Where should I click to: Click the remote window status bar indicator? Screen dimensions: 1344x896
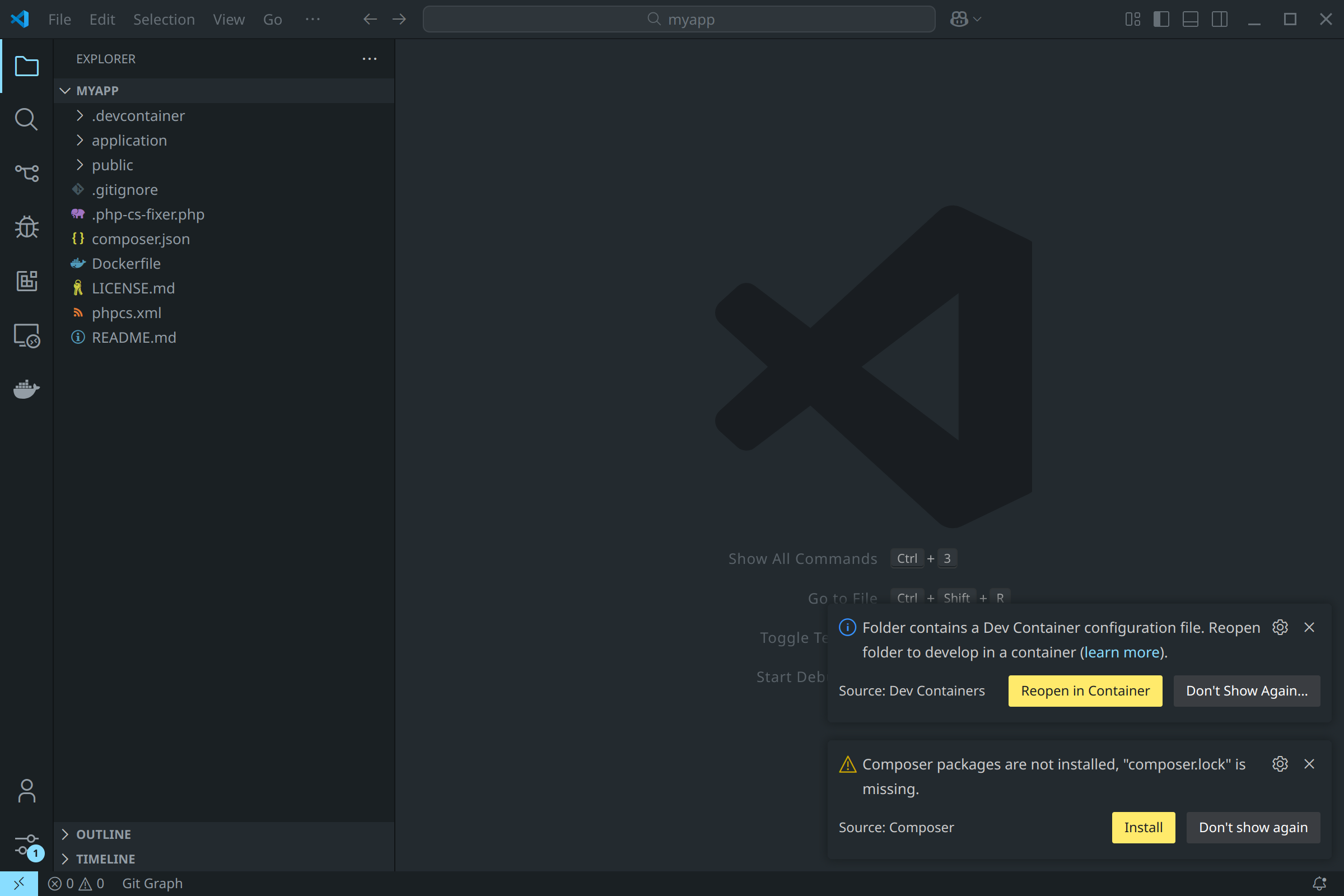[x=19, y=884]
